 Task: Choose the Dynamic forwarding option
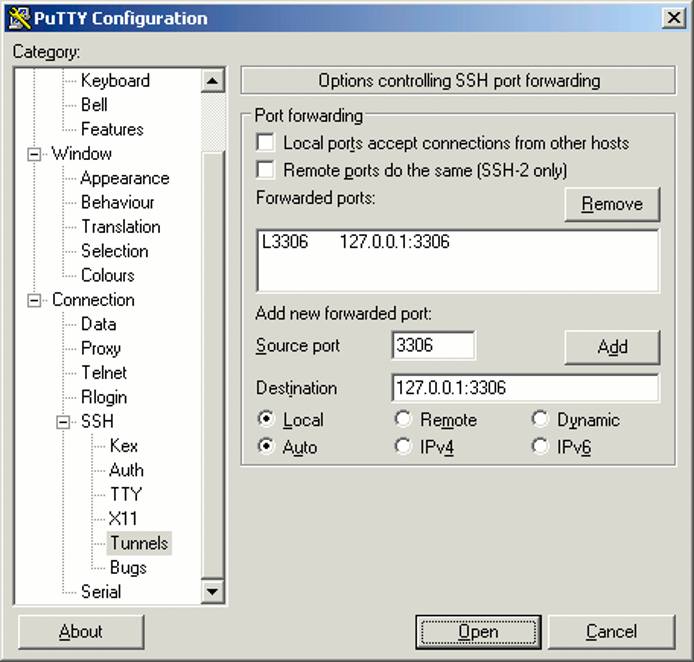click(540, 419)
